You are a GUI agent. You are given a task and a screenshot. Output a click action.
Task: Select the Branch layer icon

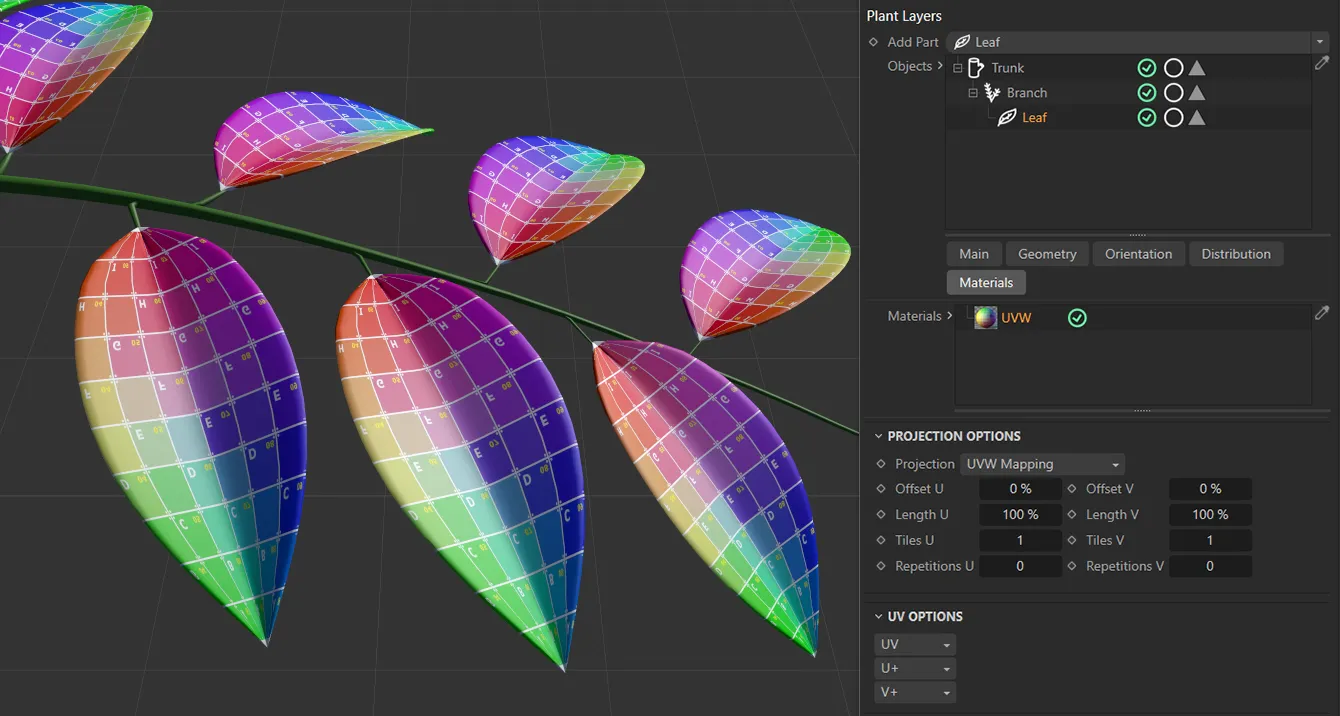tap(991, 92)
